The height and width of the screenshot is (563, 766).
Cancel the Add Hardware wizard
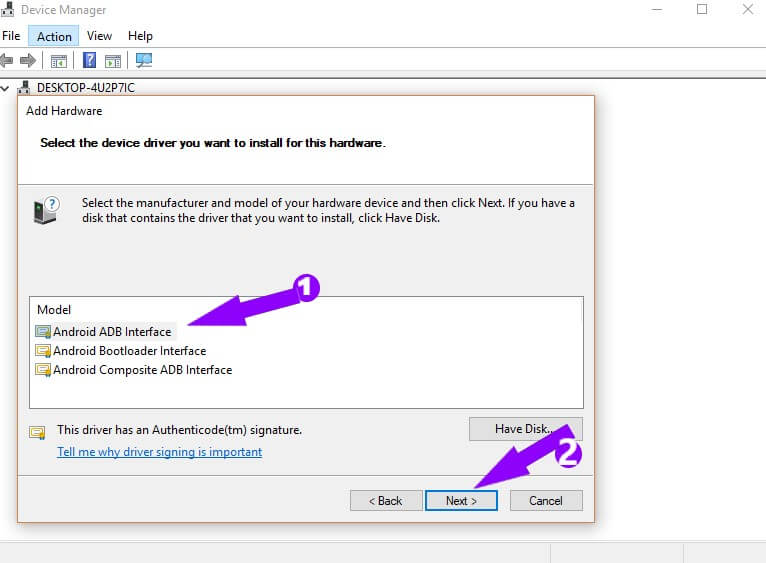pos(546,500)
